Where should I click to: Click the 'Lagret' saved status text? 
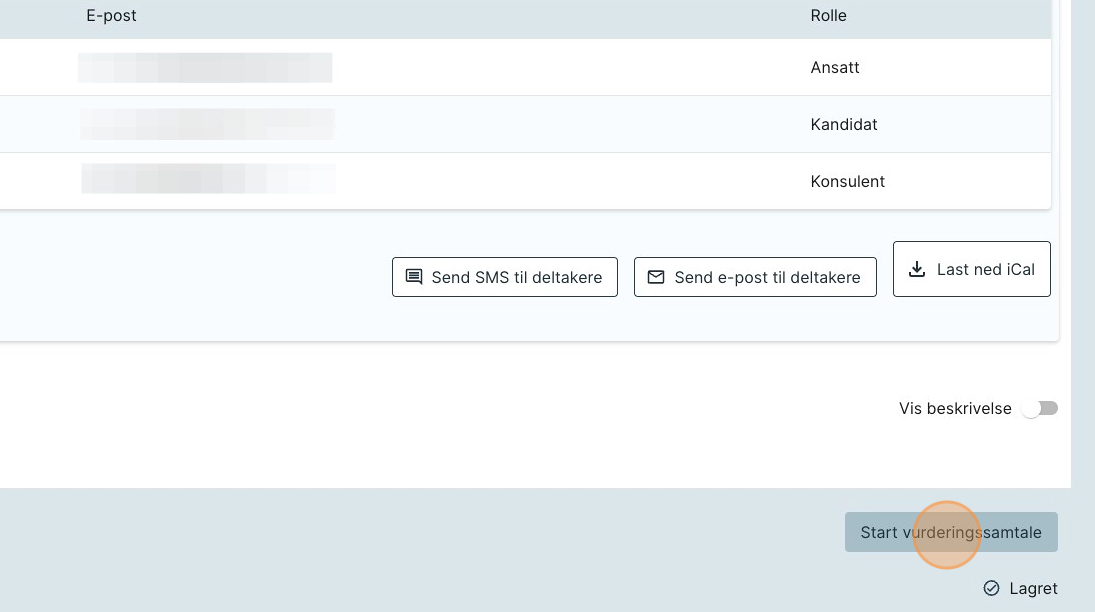(1033, 588)
